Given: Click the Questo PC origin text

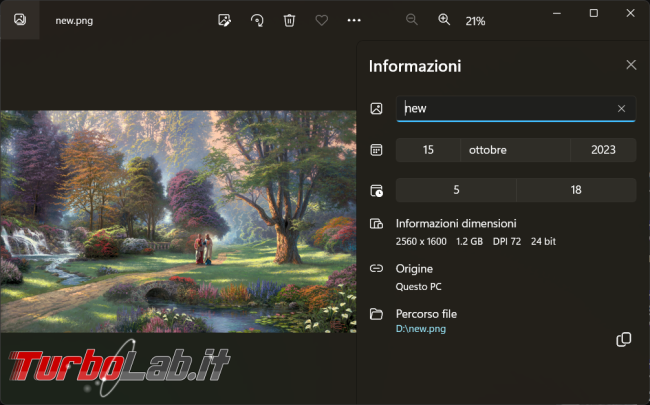Looking at the screenshot, I should pos(419,286).
